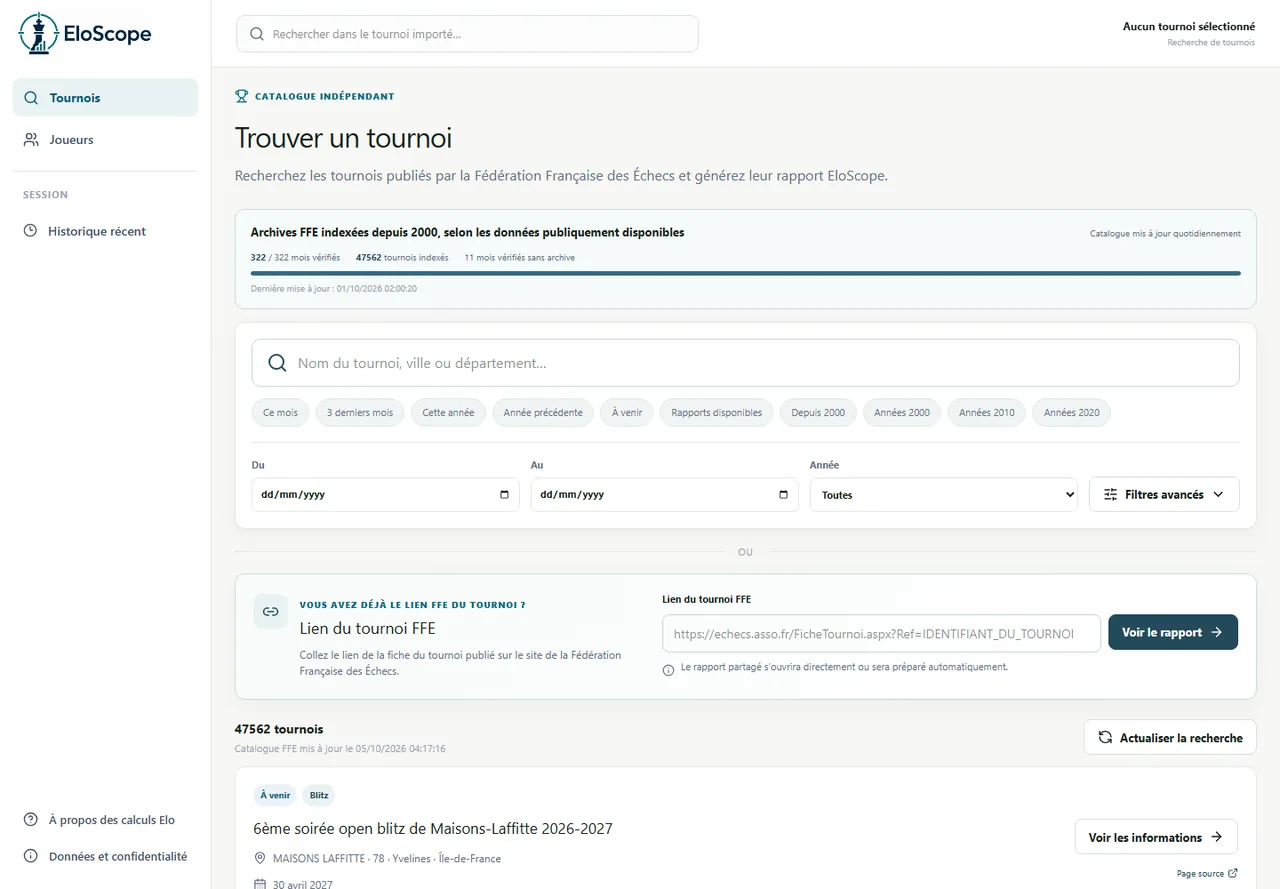Screen dimensions: 1280x889
Task: Toggle the Ce mois filter chip
Action: (280, 413)
